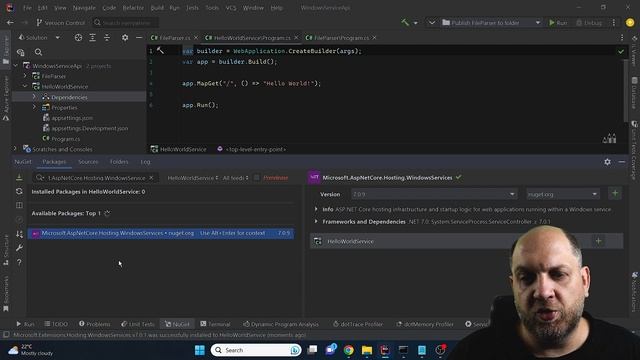The width and height of the screenshot is (640, 360).
Task: Expand the package Info section
Action: [316, 209]
